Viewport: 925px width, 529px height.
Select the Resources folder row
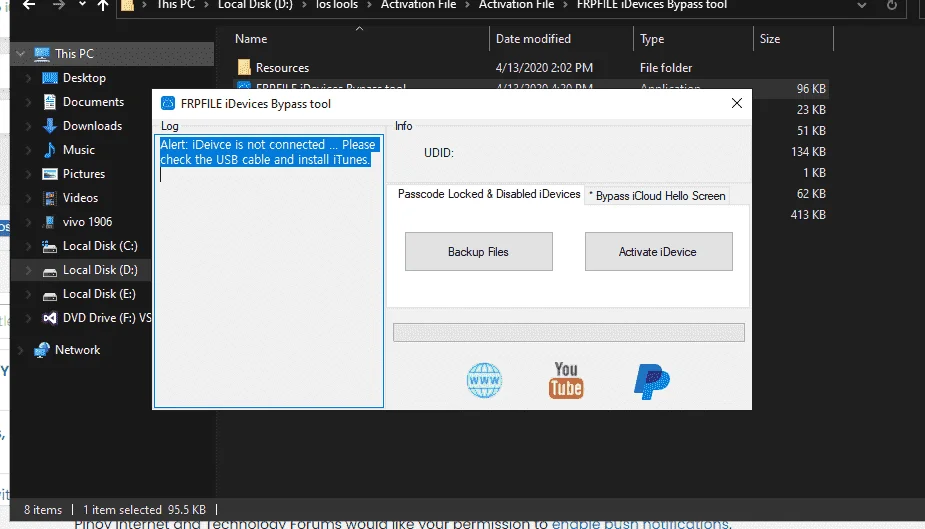pyautogui.click(x=531, y=67)
